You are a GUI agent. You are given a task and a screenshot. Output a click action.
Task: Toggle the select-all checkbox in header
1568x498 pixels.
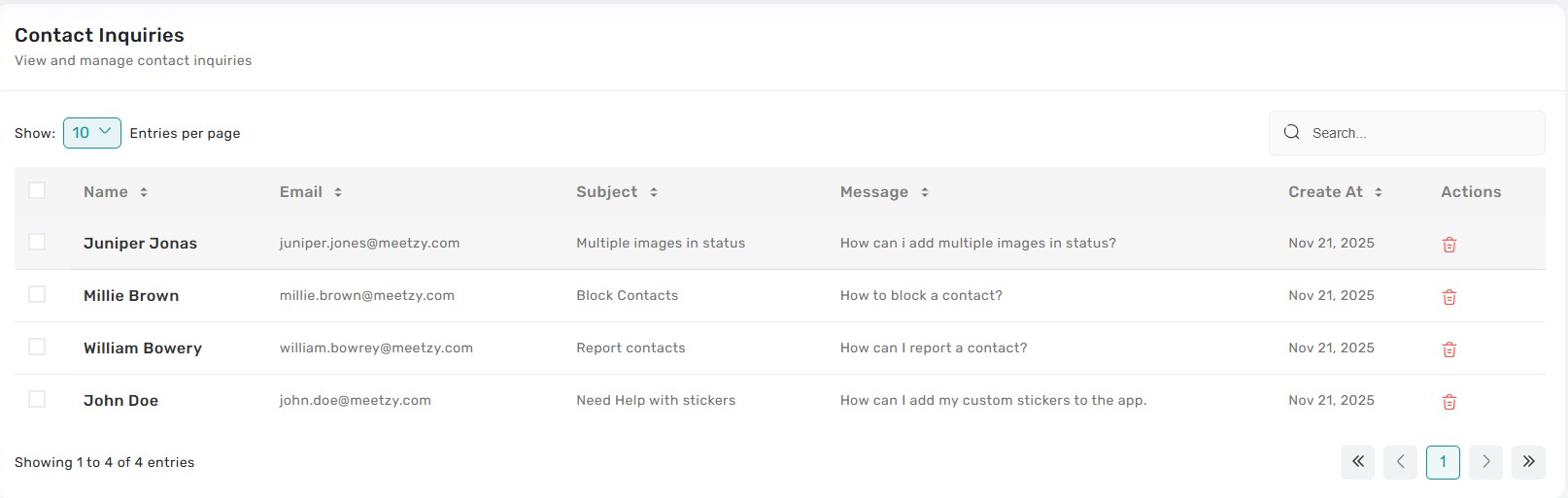tap(37, 190)
